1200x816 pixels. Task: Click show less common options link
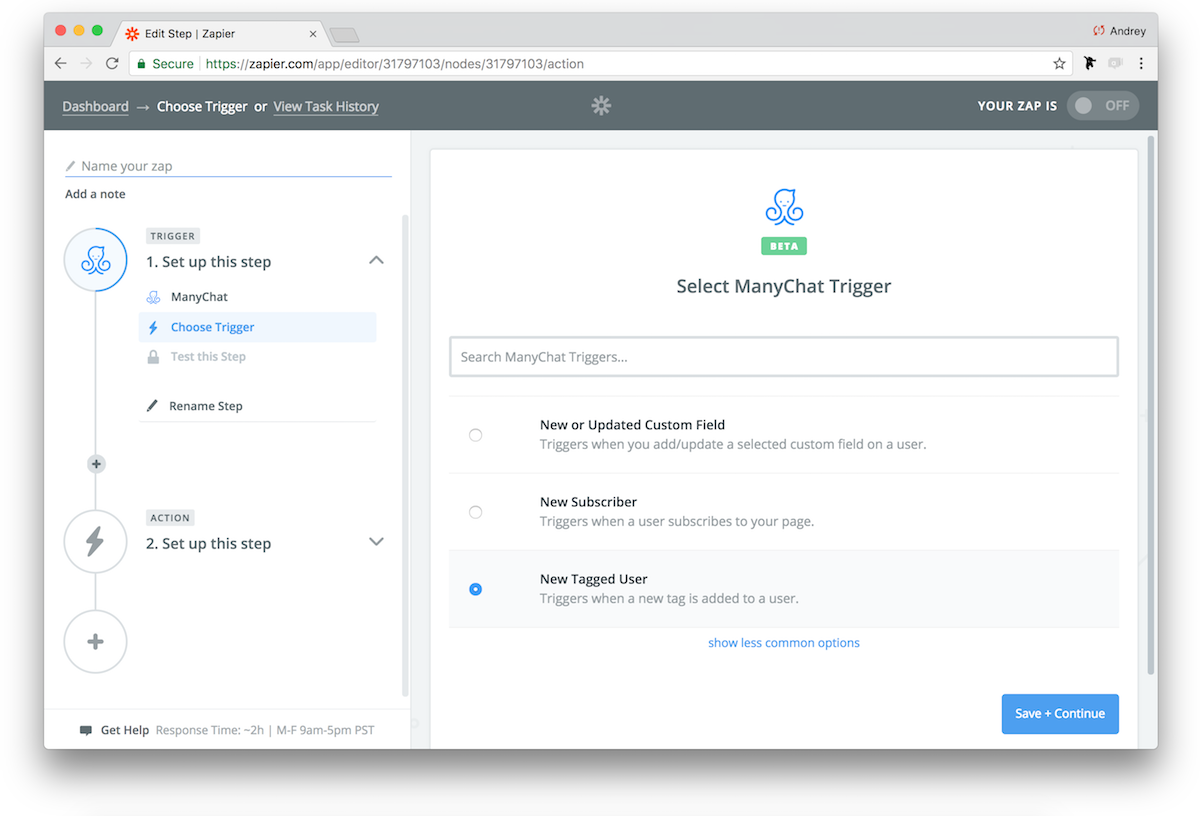(784, 643)
